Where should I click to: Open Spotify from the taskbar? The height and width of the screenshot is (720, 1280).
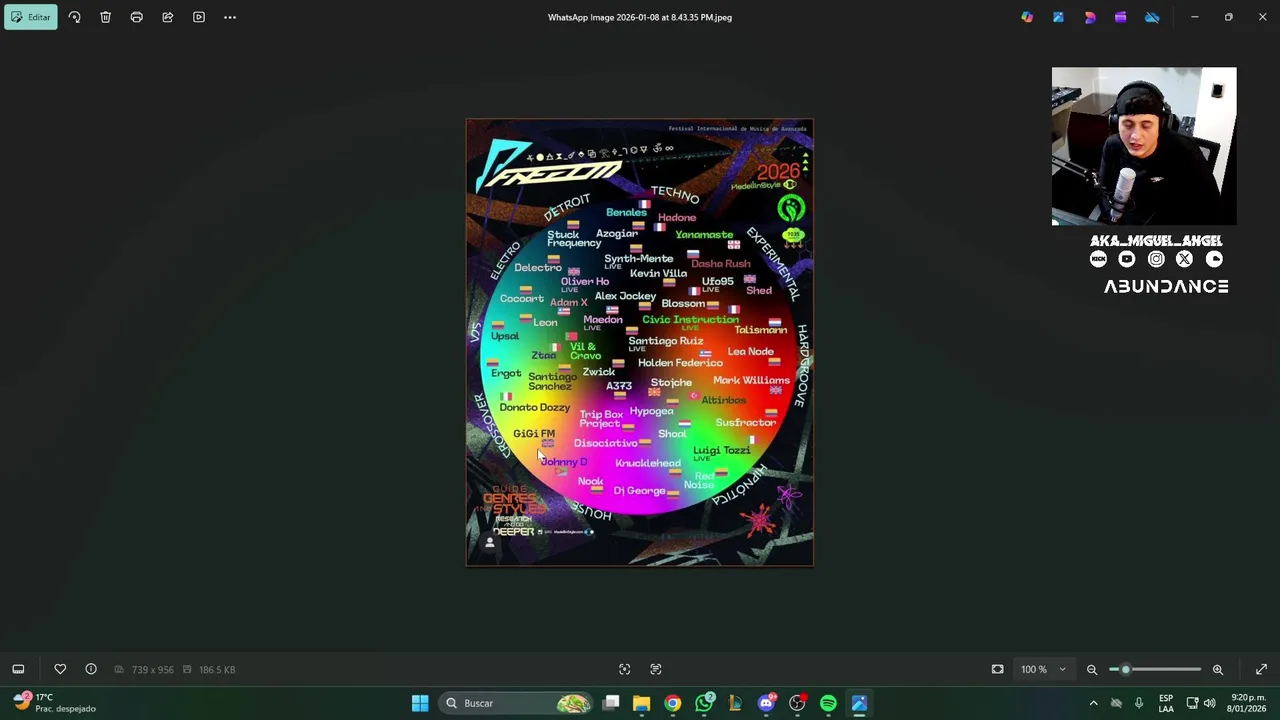(828, 703)
